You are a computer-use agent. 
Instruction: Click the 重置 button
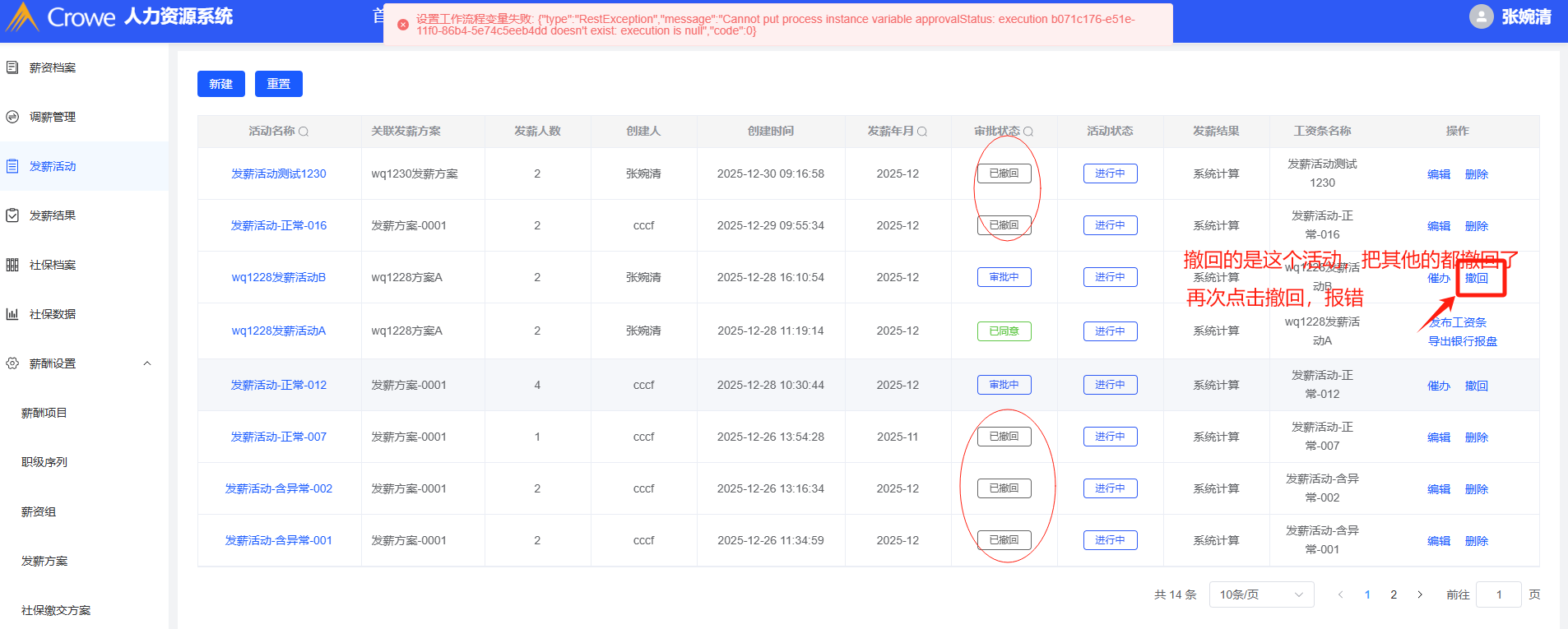point(279,84)
